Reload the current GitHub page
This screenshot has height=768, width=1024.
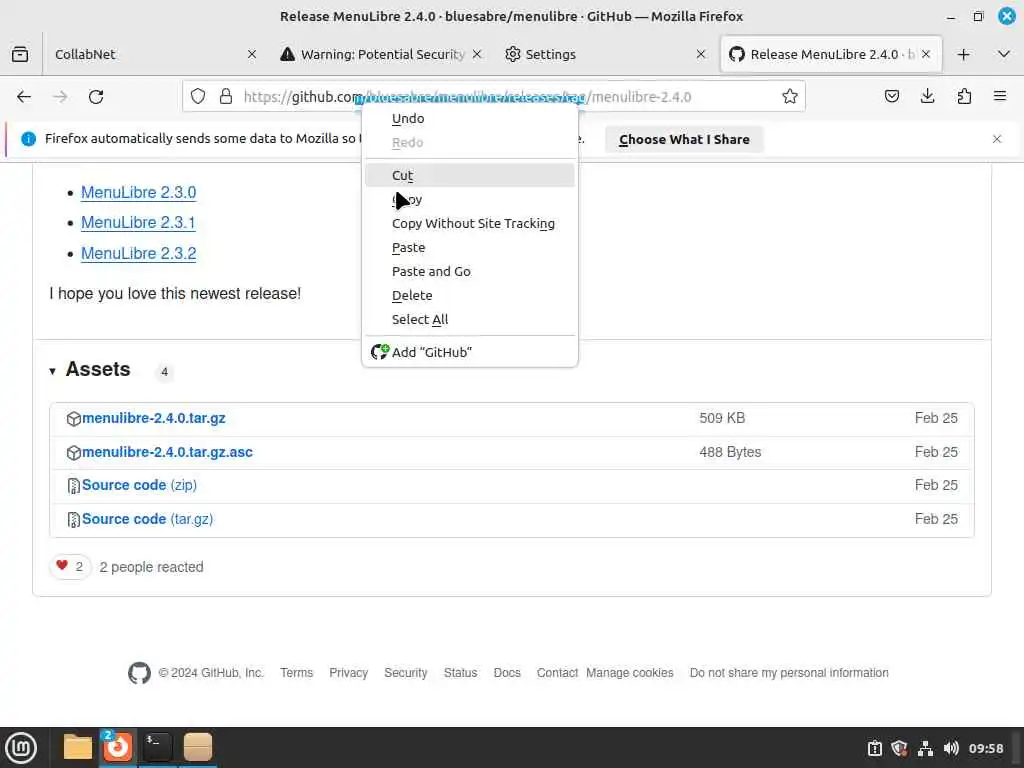(x=96, y=97)
